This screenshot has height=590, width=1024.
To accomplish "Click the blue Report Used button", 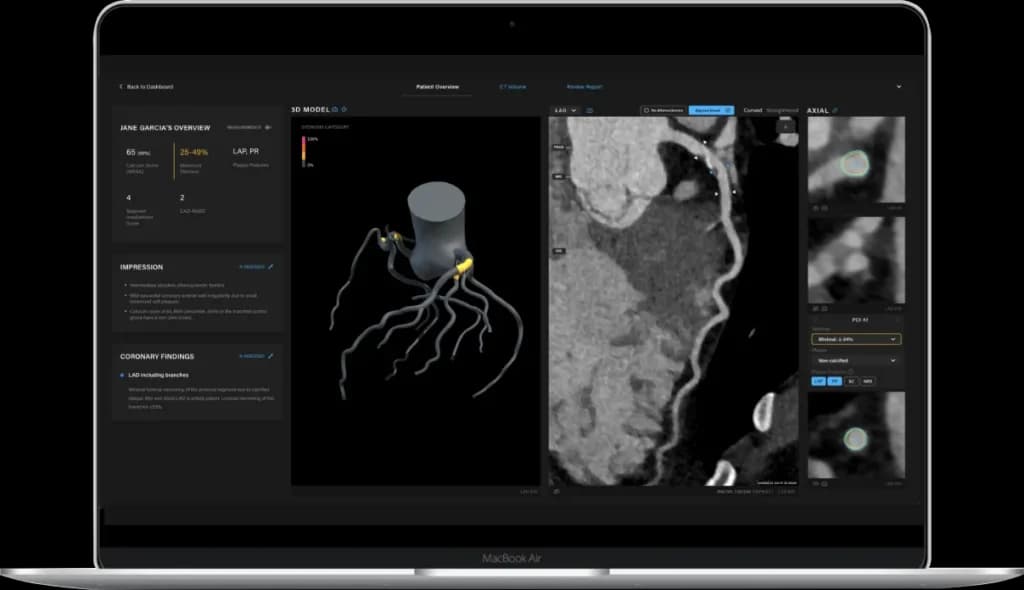I will coord(710,110).
